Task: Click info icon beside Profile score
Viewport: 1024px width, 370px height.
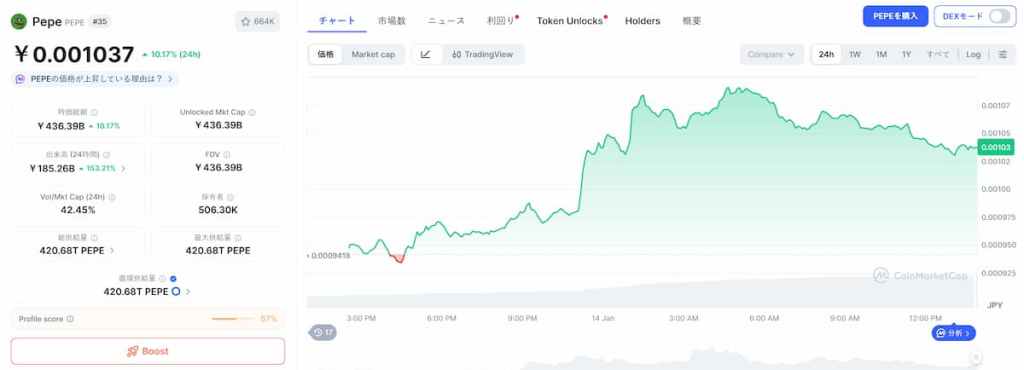Action: [x=70, y=319]
